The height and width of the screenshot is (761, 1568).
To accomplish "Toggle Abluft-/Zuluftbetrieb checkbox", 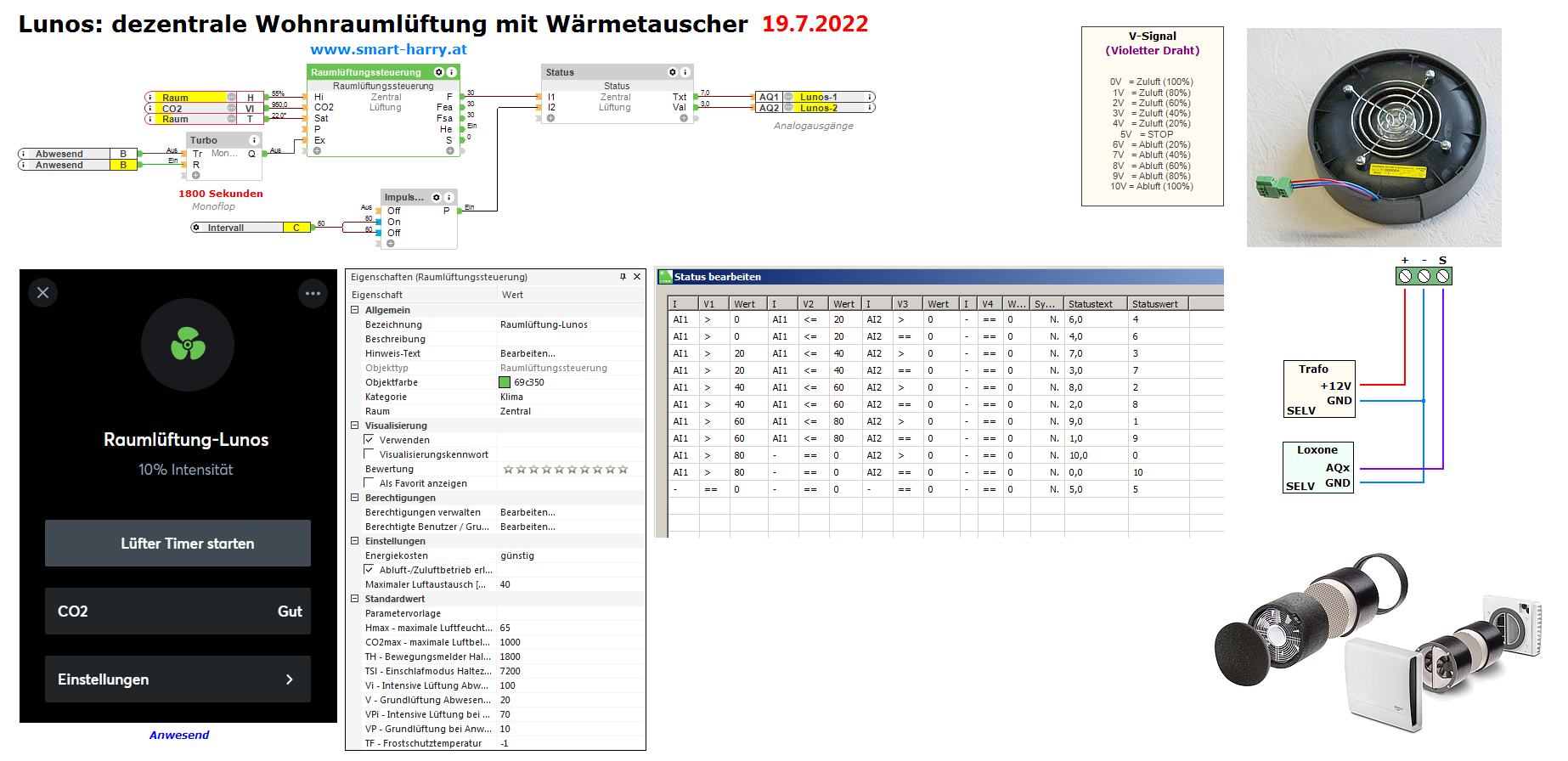I will coord(369,570).
